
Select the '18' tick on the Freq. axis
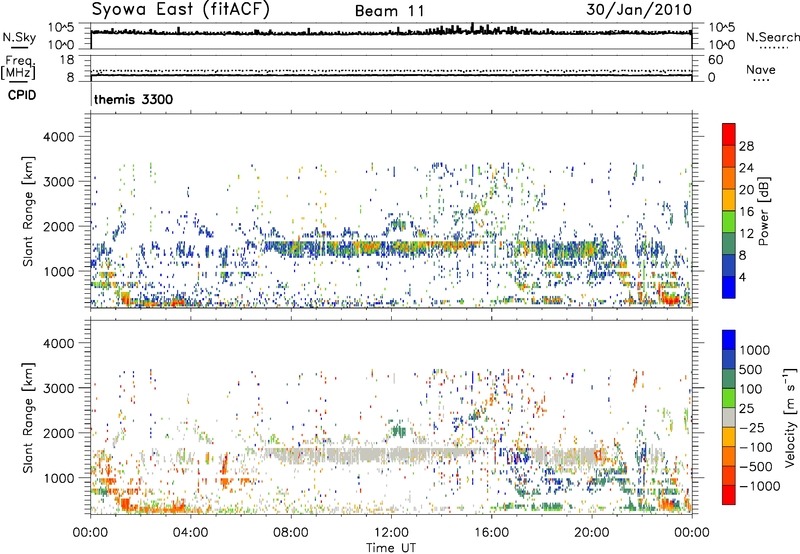click(66, 60)
